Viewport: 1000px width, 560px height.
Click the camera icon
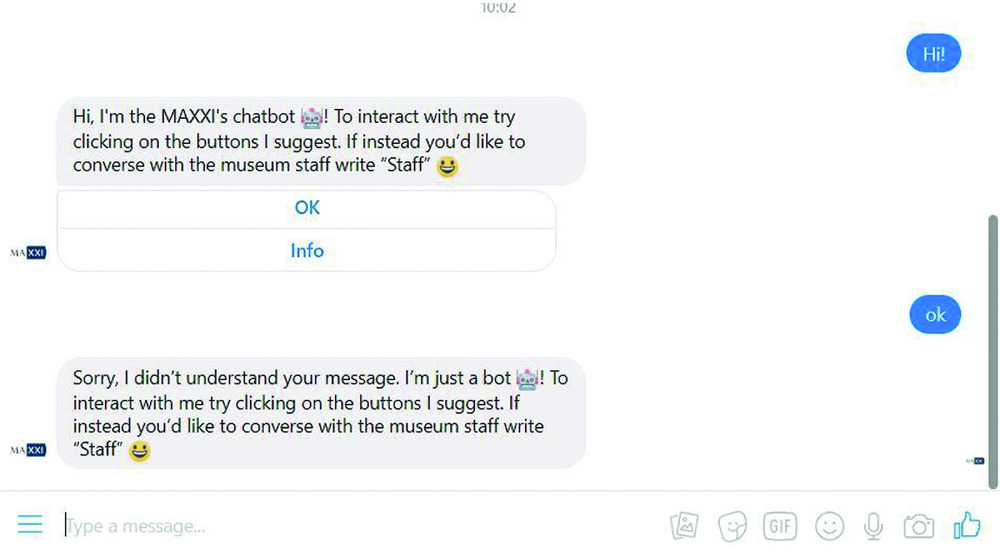coord(918,525)
